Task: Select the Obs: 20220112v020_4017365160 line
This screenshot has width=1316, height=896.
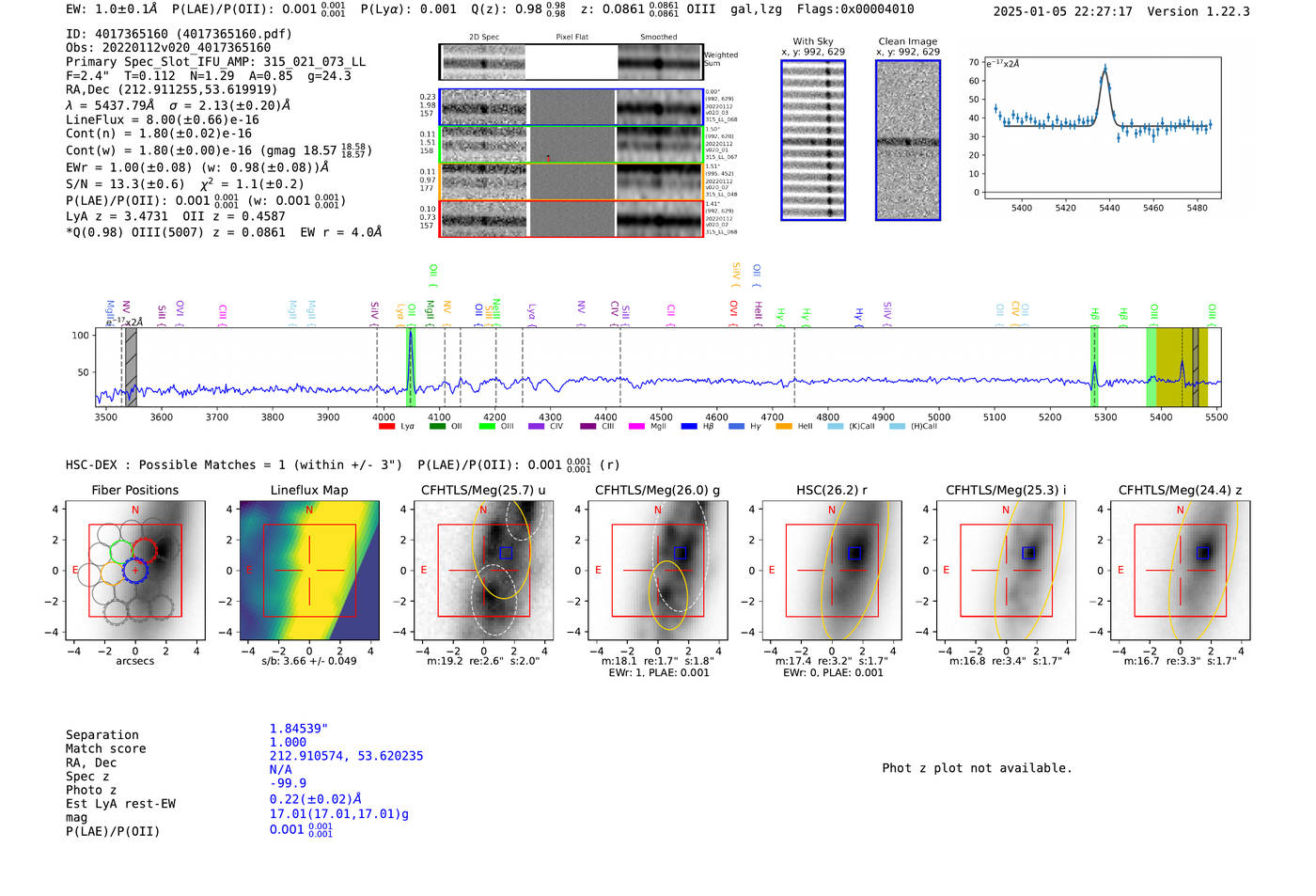Action: 168,48
